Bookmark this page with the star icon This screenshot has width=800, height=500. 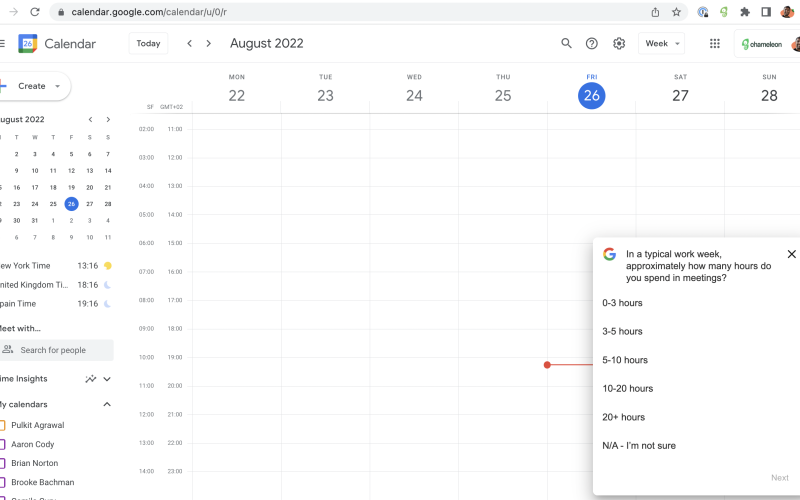[676, 12]
